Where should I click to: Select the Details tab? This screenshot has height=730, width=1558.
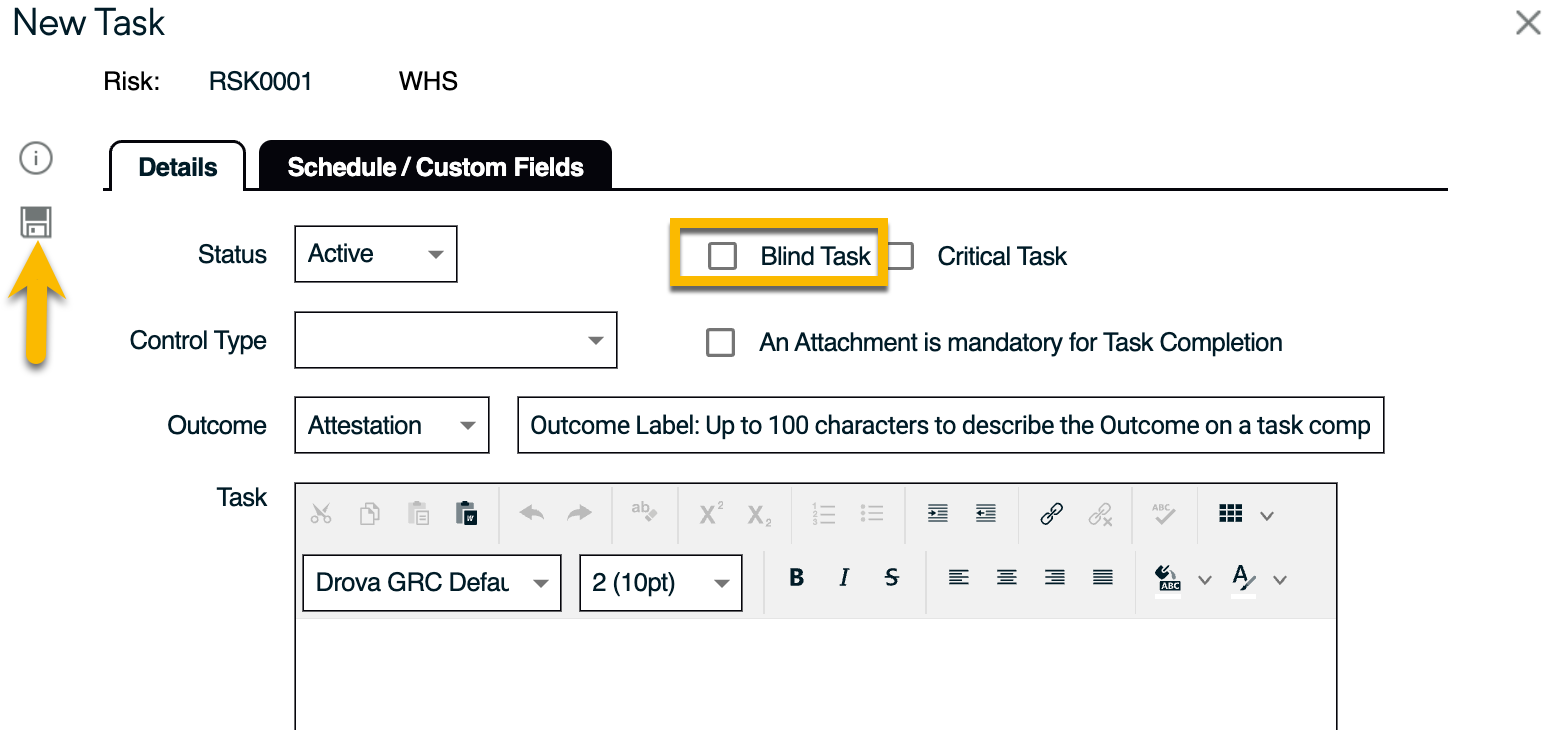[177, 167]
